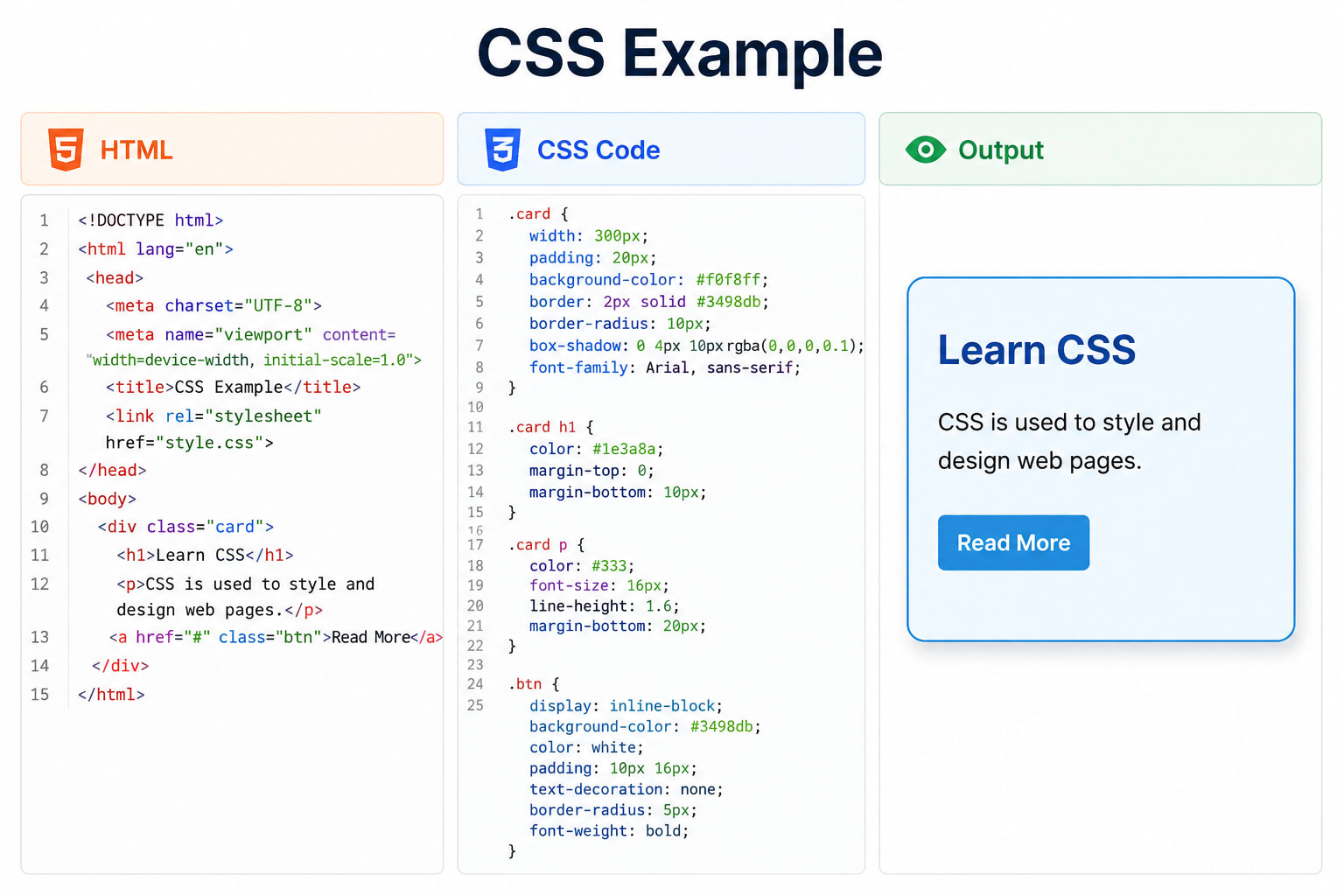Click the HTML5 shield logo icon

66,150
